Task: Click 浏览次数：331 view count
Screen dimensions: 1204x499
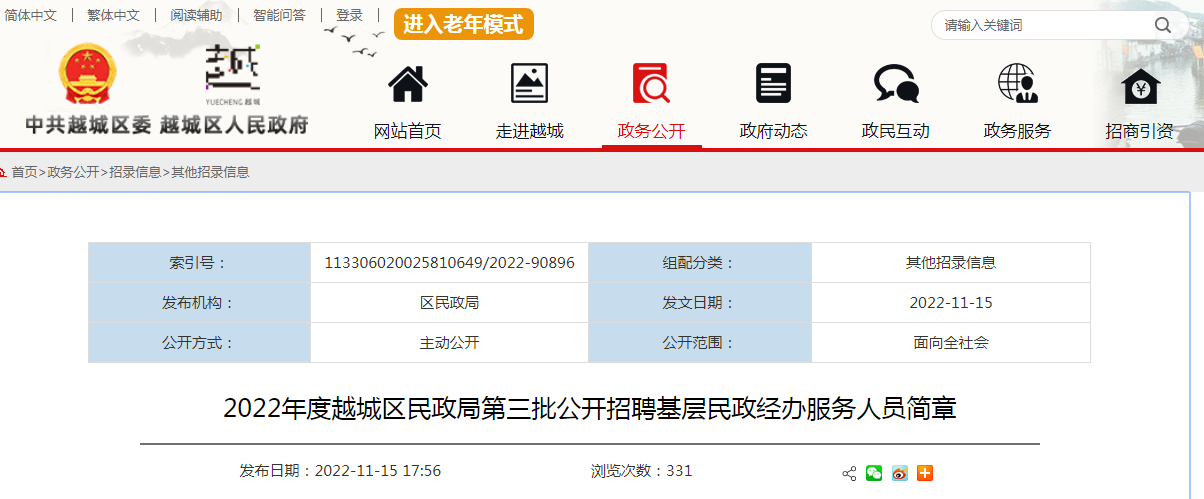Action: tap(641, 471)
